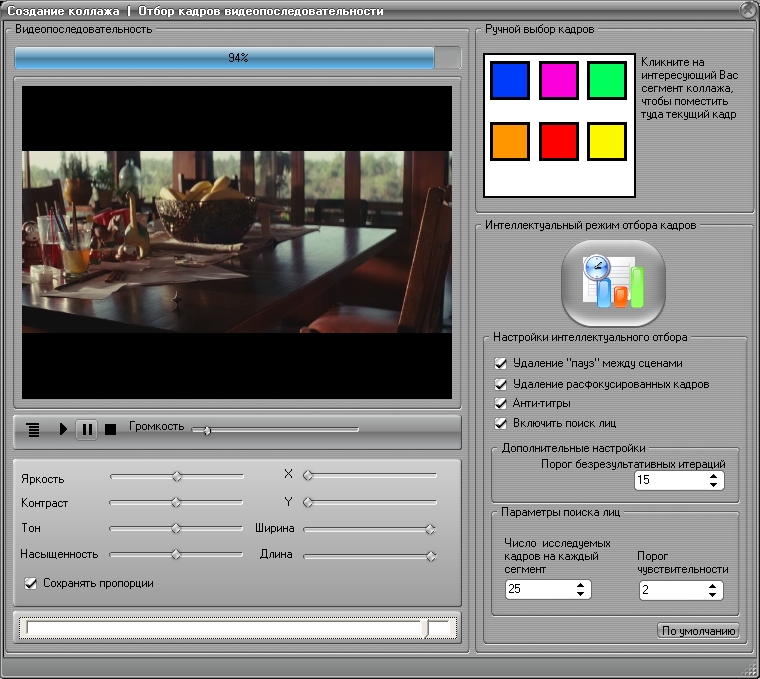Click the 'Яркость' slider handle
Screen dimensions: 760x679
[x=177, y=477]
